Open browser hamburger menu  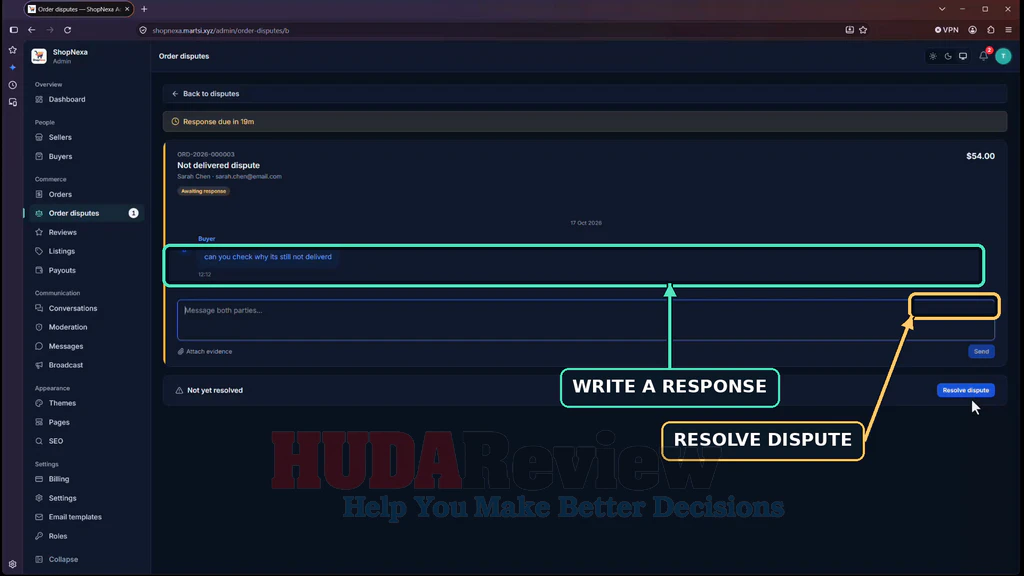tap(1009, 30)
